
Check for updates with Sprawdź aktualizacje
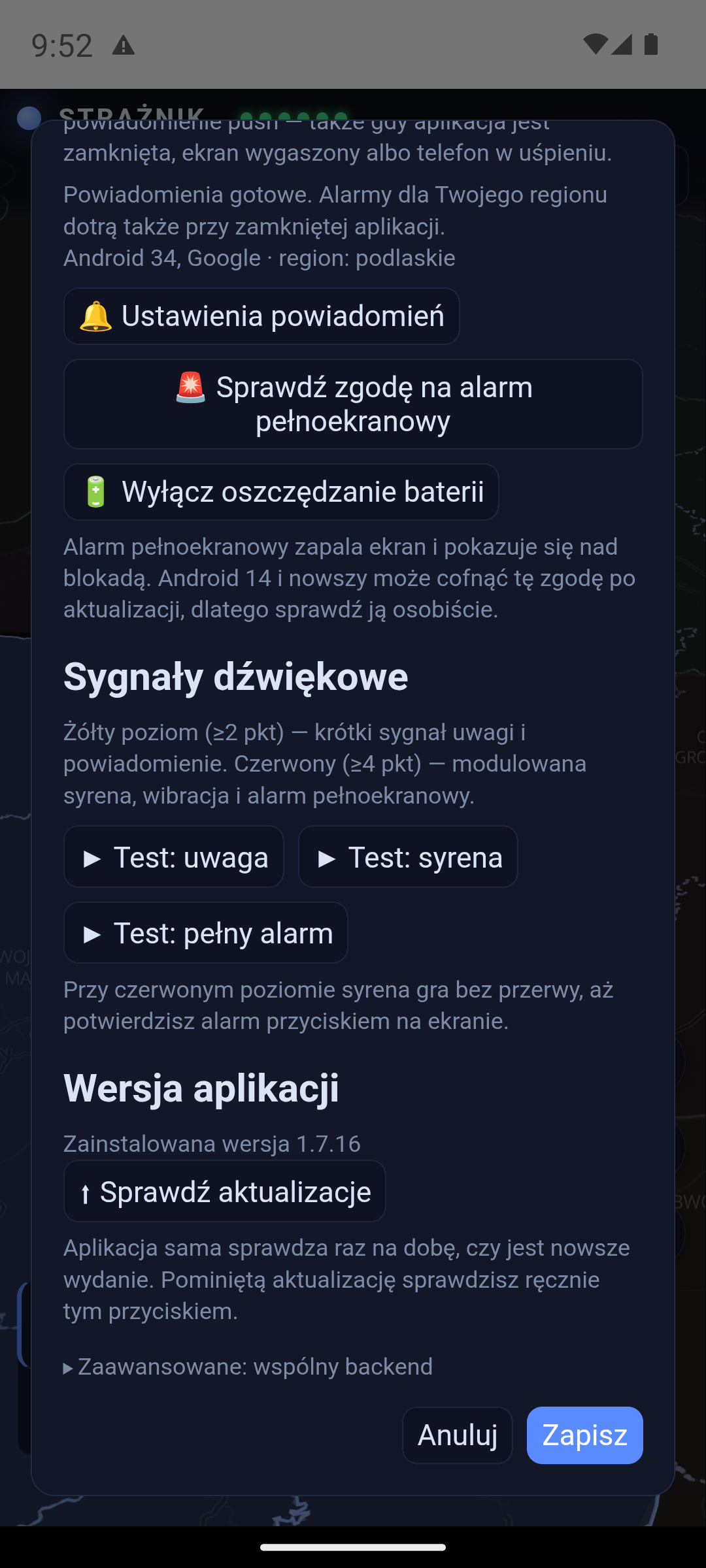(x=225, y=1191)
